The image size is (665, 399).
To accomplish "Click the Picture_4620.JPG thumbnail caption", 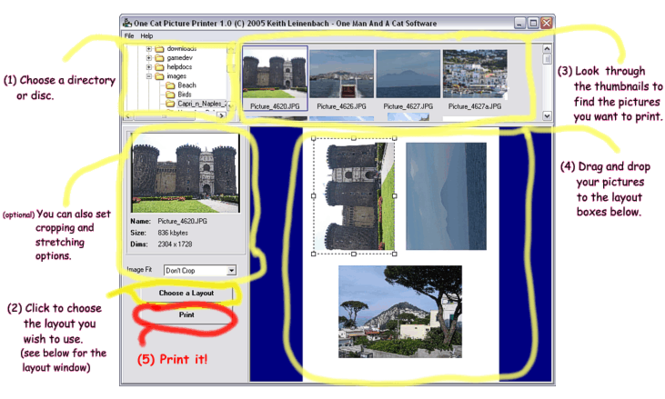I will pyautogui.click(x=275, y=106).
